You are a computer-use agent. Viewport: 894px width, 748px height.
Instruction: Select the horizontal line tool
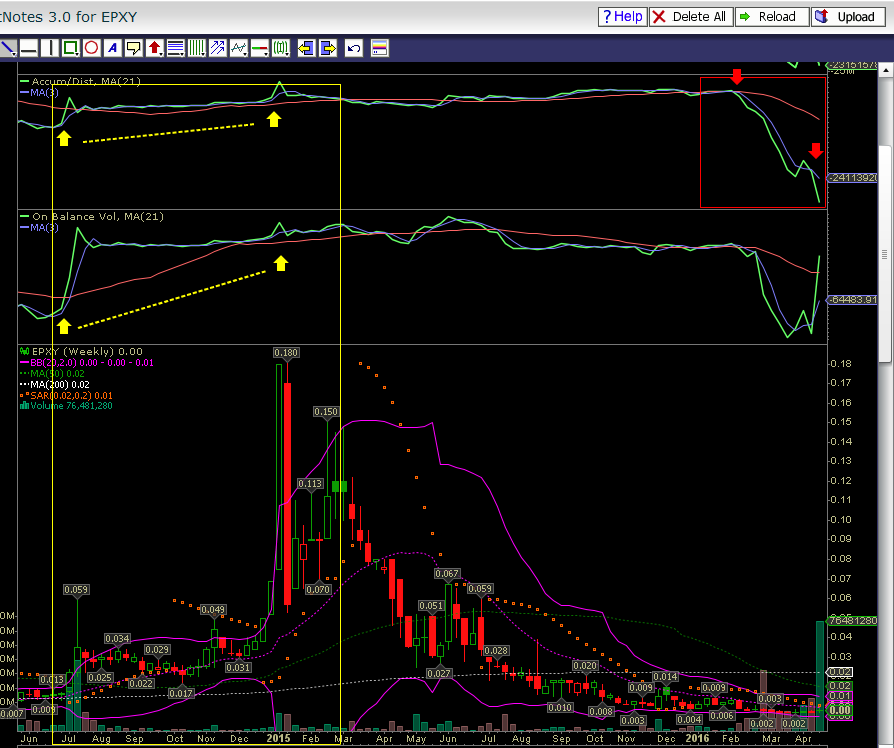point(29,48)
